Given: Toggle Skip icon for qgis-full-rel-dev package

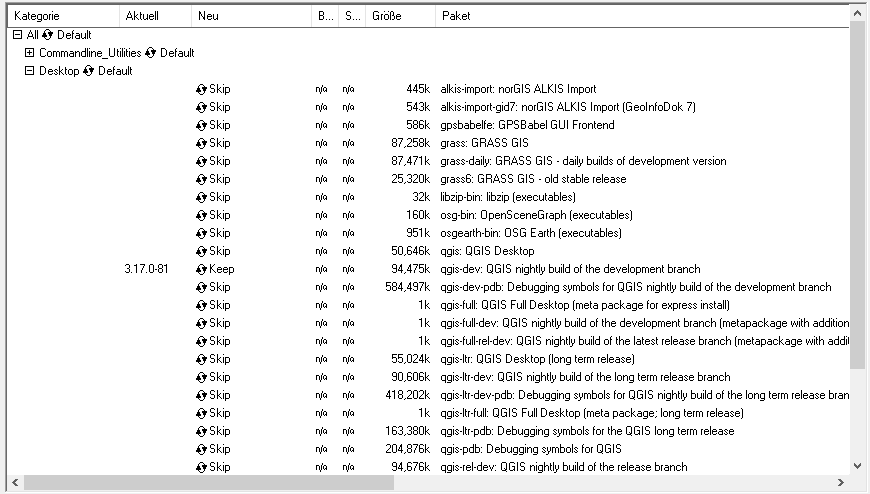Looking at the screenshot, I should tap(201, 341).
